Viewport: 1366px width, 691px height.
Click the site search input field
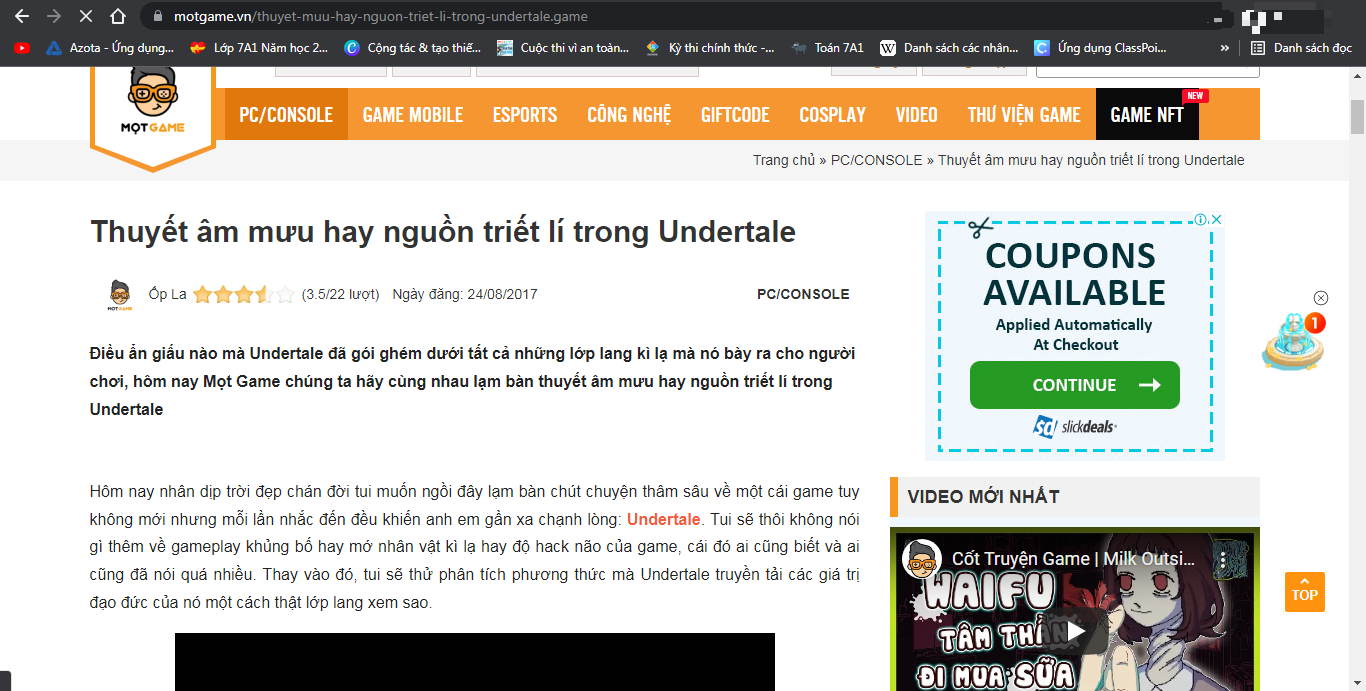coord(1148,70)
